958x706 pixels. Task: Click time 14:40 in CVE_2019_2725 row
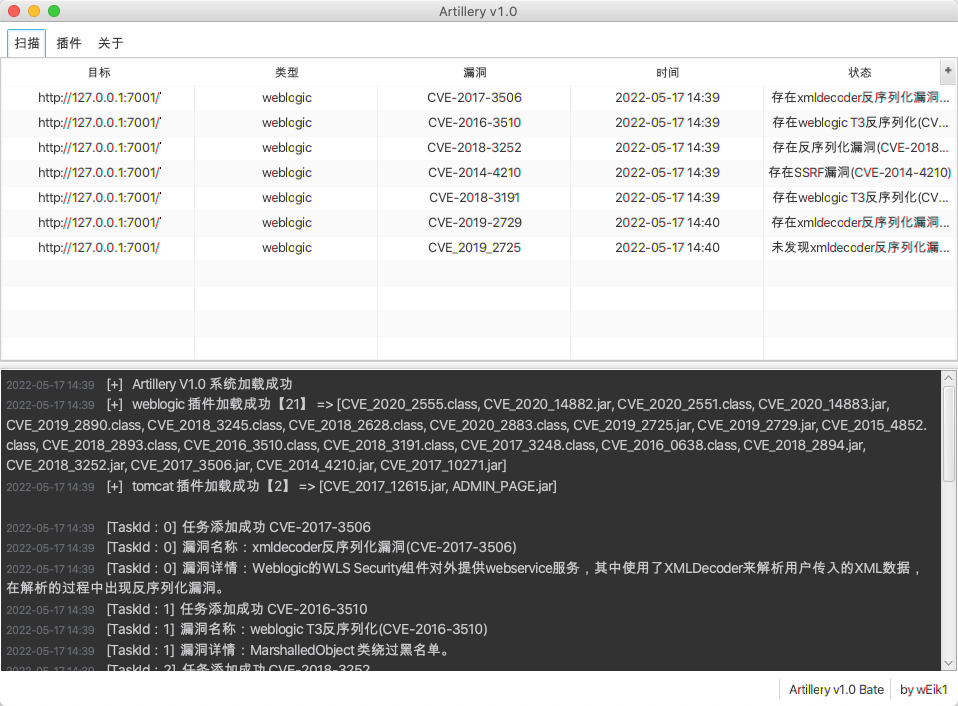pos(667,248)
